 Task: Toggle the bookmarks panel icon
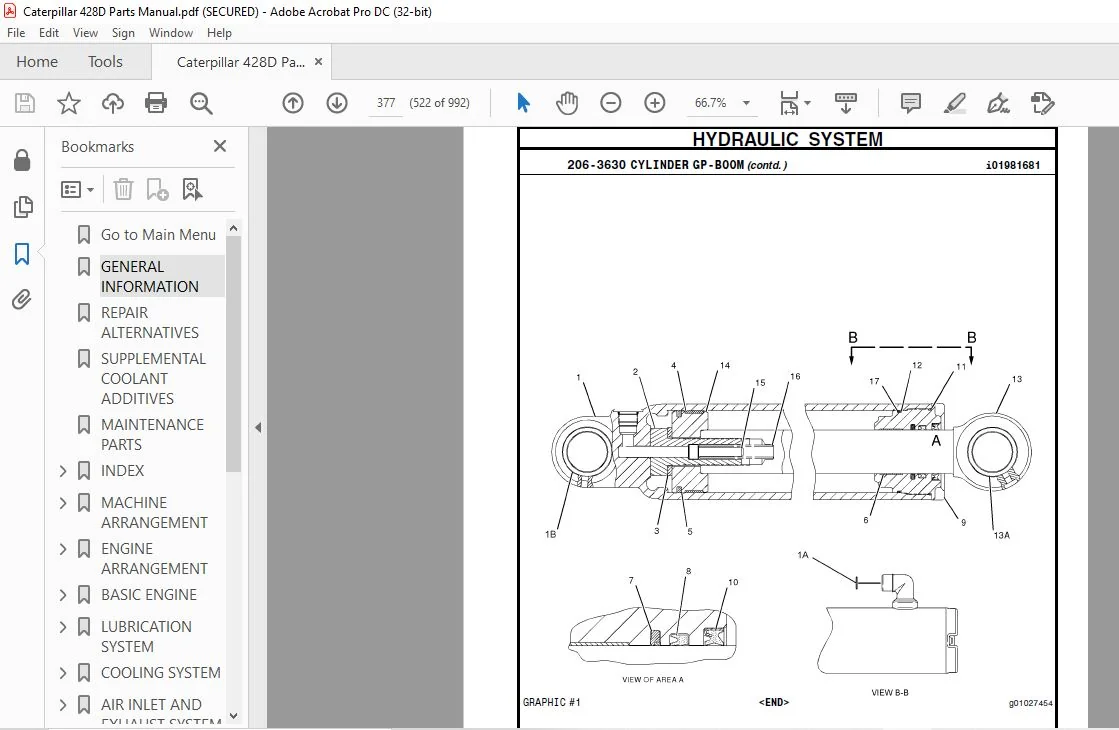[22, 253]
